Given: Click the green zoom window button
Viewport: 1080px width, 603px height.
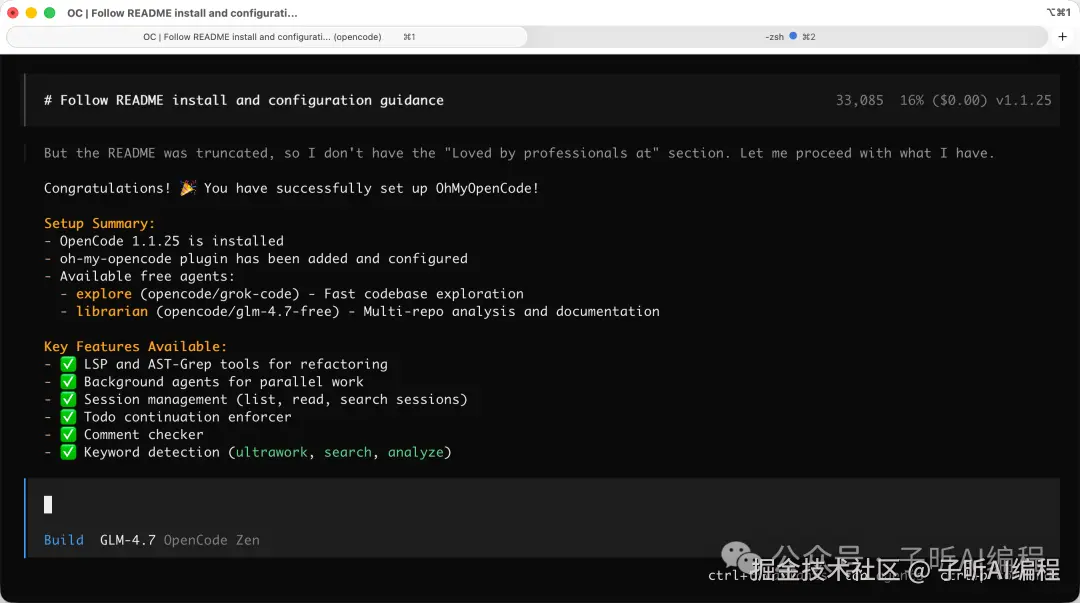Looking at the screenshot, I should click(x=50, y=12).
